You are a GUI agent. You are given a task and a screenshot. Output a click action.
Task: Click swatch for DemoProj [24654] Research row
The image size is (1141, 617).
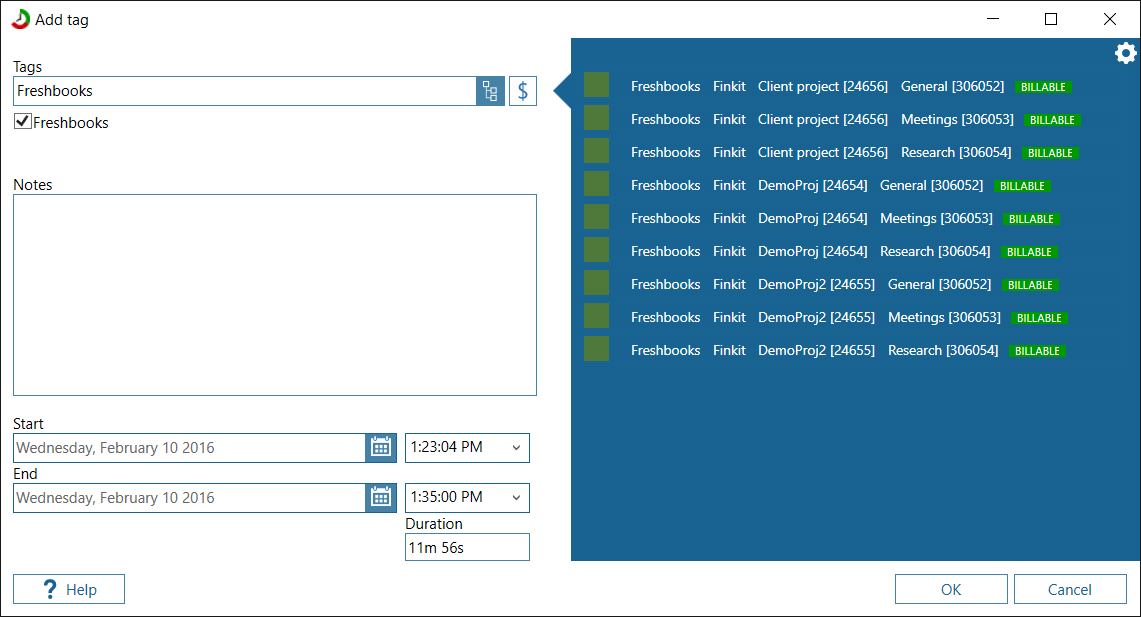pos(597,250)
